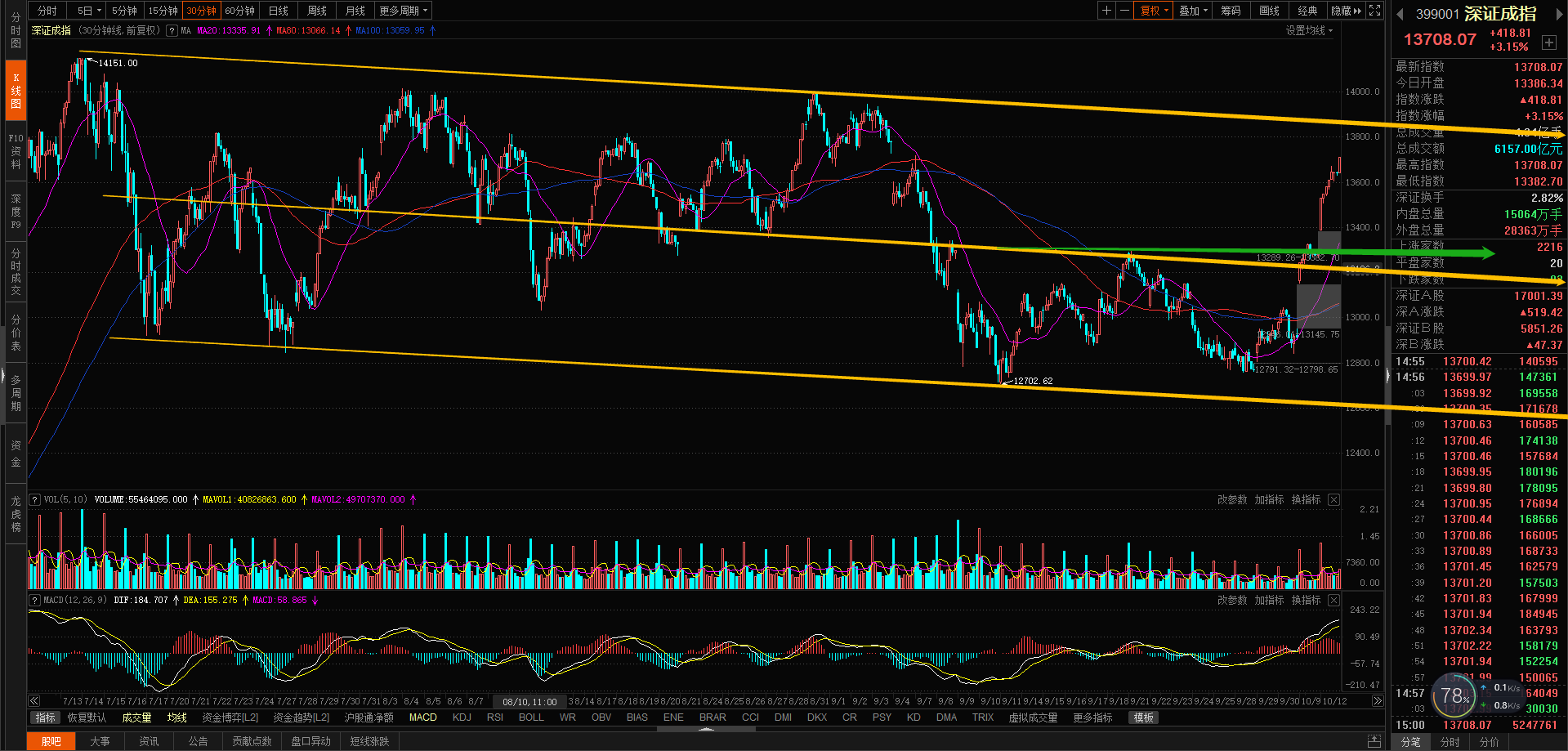
Task: Switch to 贡献点数 bottom tab
Action: point(252,741)
